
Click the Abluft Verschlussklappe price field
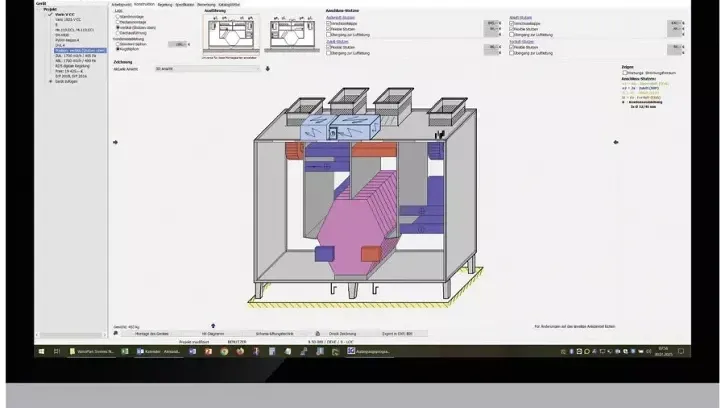point(675,23)
